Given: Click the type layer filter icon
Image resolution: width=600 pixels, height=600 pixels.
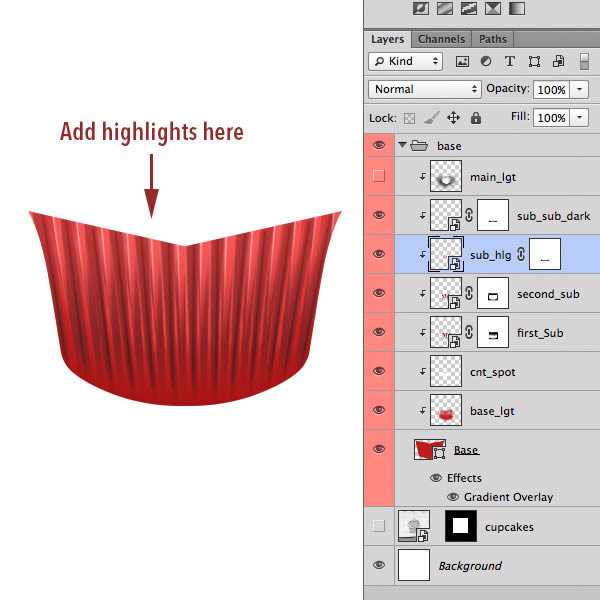Looking at the screenshot, I should click(x=510, y=62).
